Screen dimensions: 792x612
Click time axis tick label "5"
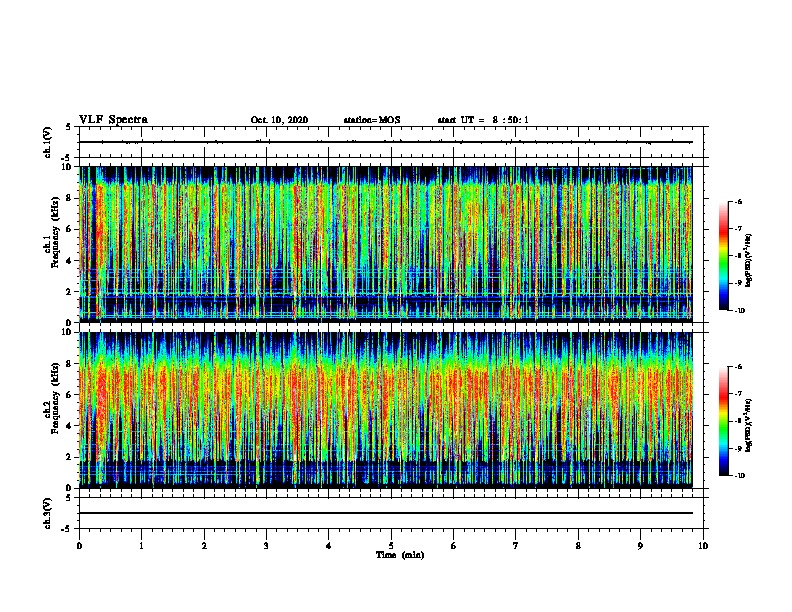391,546
